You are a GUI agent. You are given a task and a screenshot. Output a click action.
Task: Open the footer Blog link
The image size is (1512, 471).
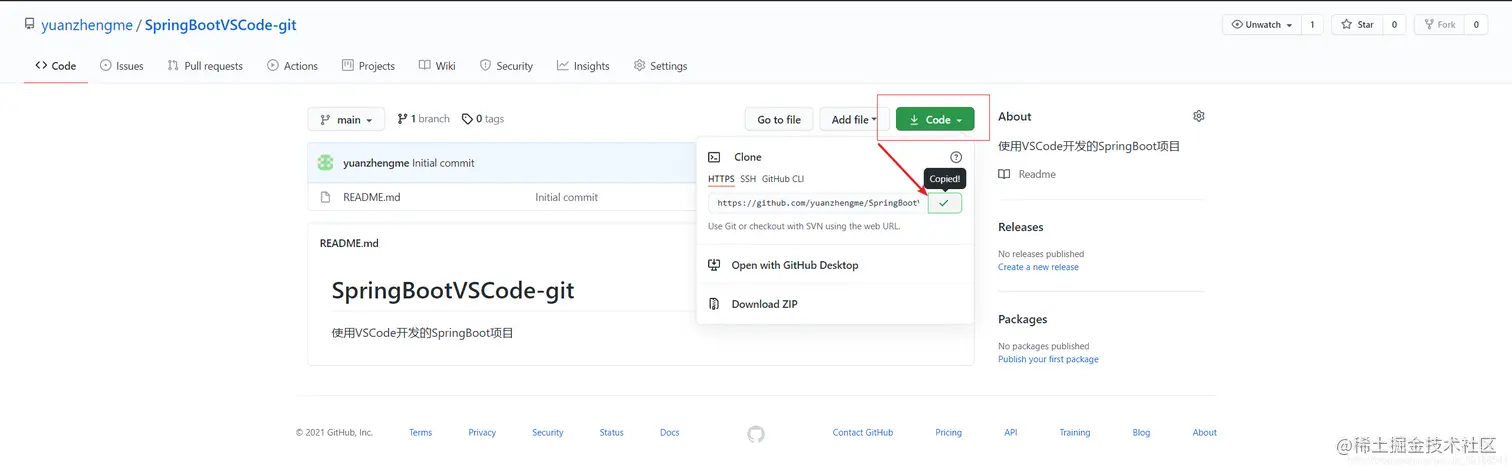(1141, 433)
